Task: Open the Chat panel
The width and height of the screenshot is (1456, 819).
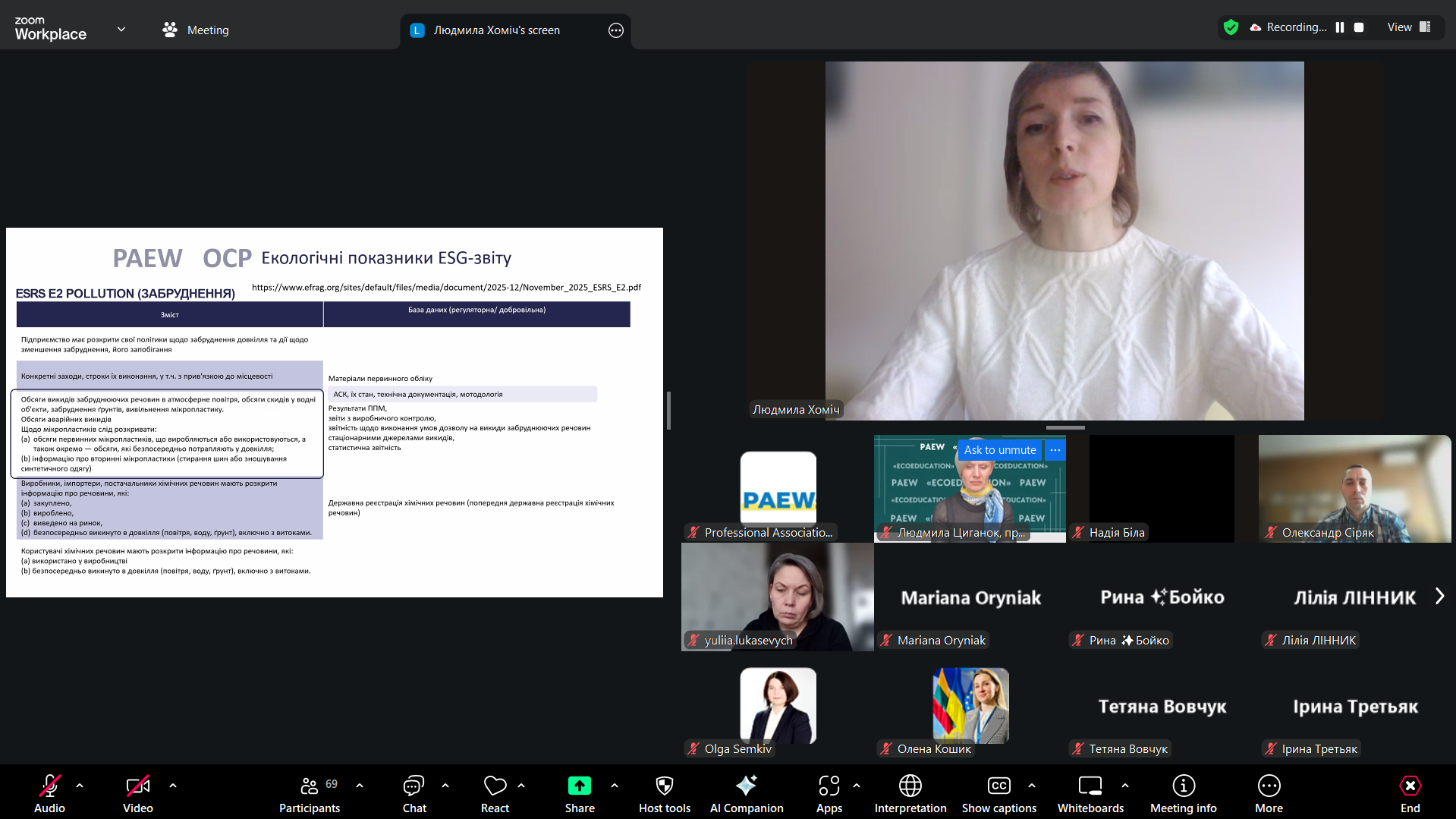Action: [x=414, y=793]
